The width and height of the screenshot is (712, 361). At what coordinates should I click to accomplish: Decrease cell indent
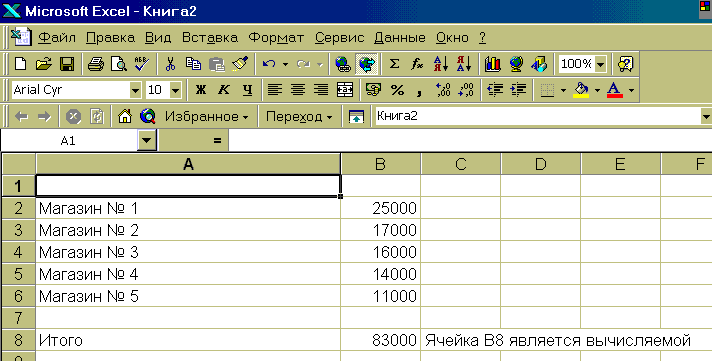[494, 90]
